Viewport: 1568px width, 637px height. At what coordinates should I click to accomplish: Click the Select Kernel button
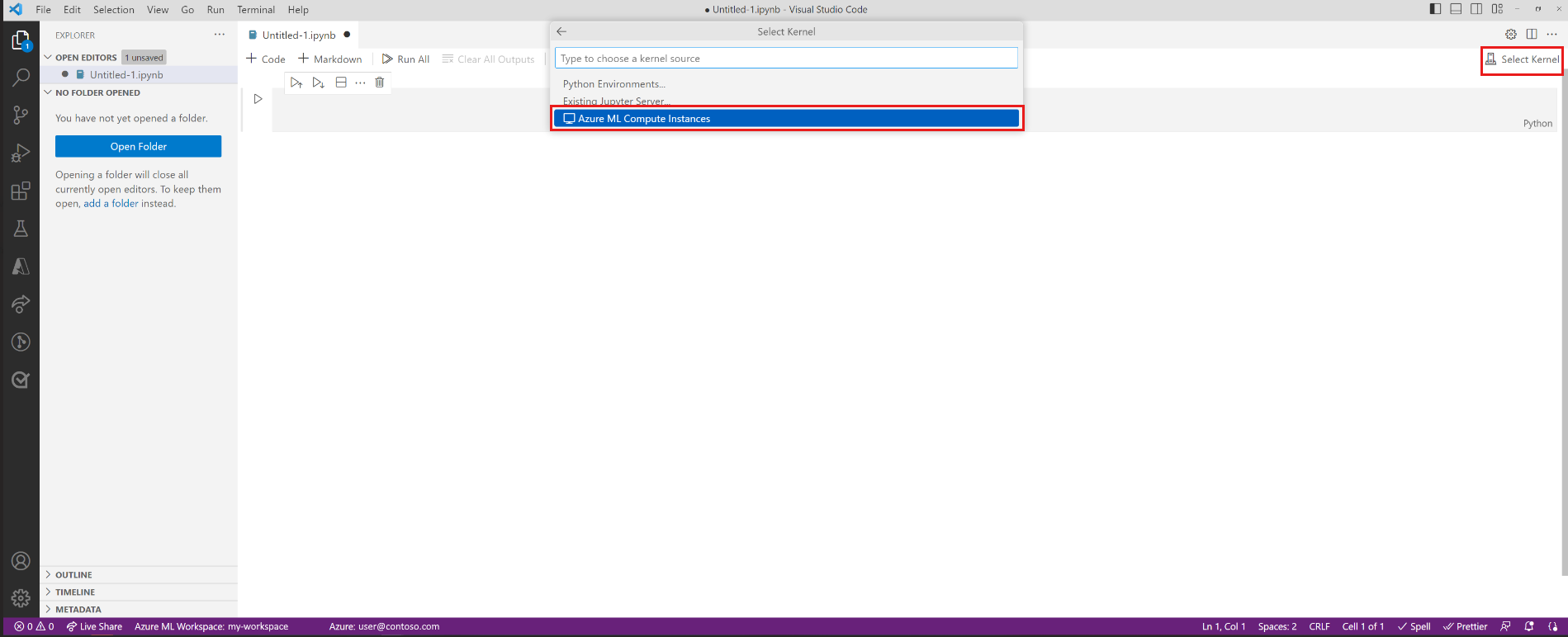coord(1522,59)
